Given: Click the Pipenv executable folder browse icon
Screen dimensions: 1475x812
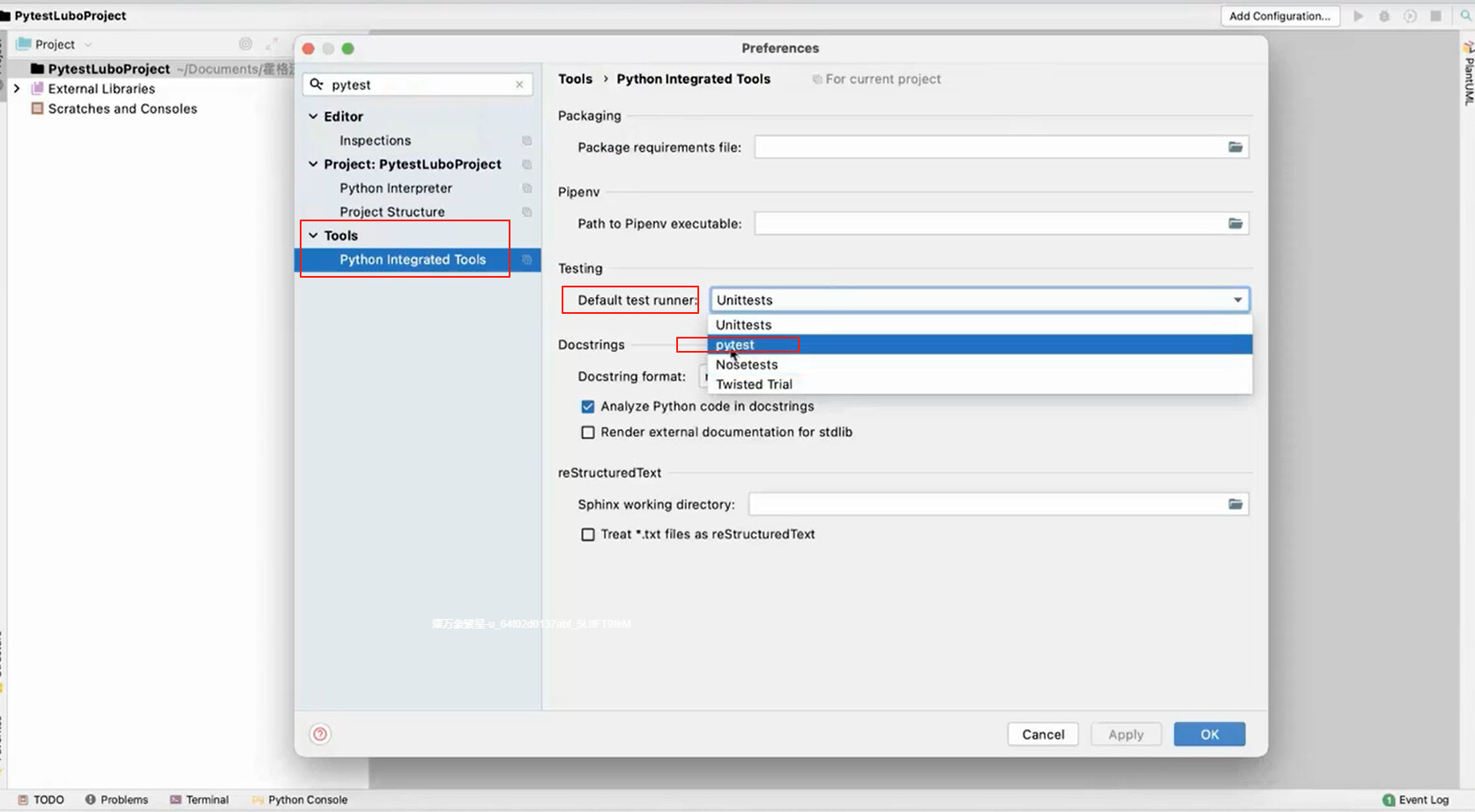Looking at the screenshot, I should [1235, 224].
